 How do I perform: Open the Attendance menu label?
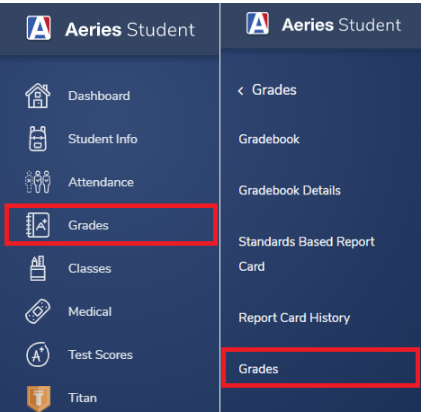click(101, 182)
